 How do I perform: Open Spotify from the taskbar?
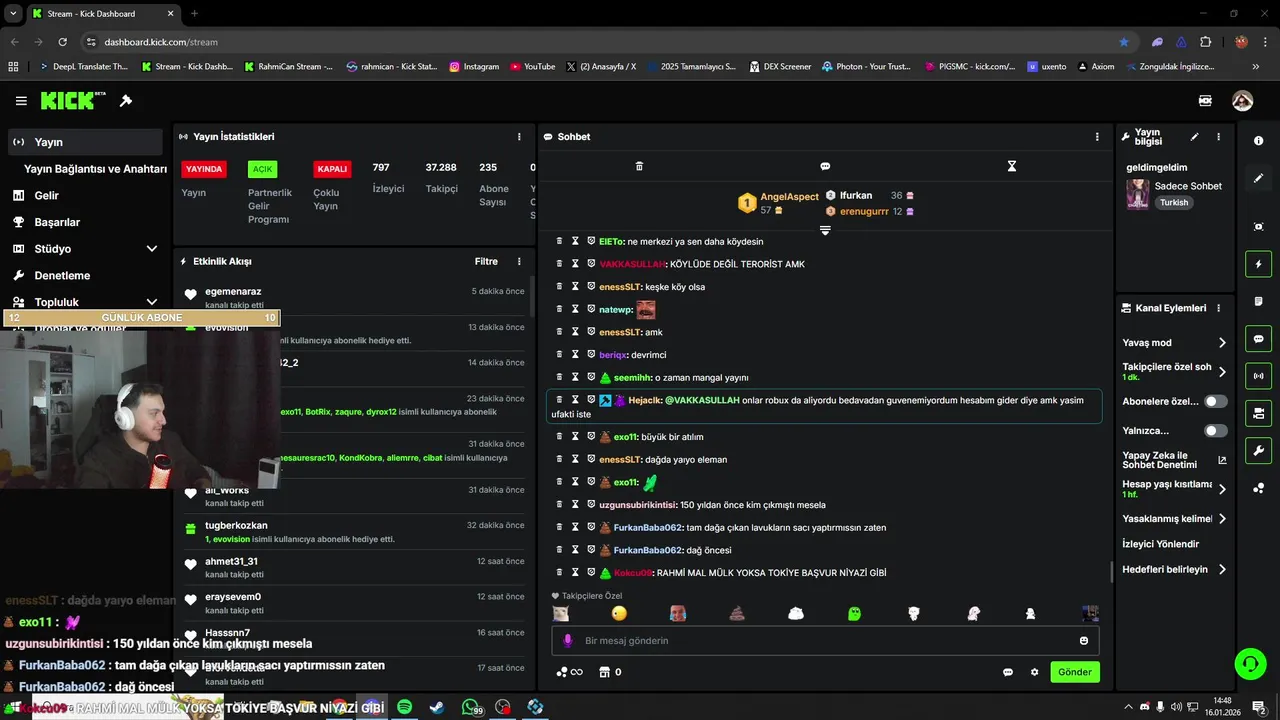point(404,707)
